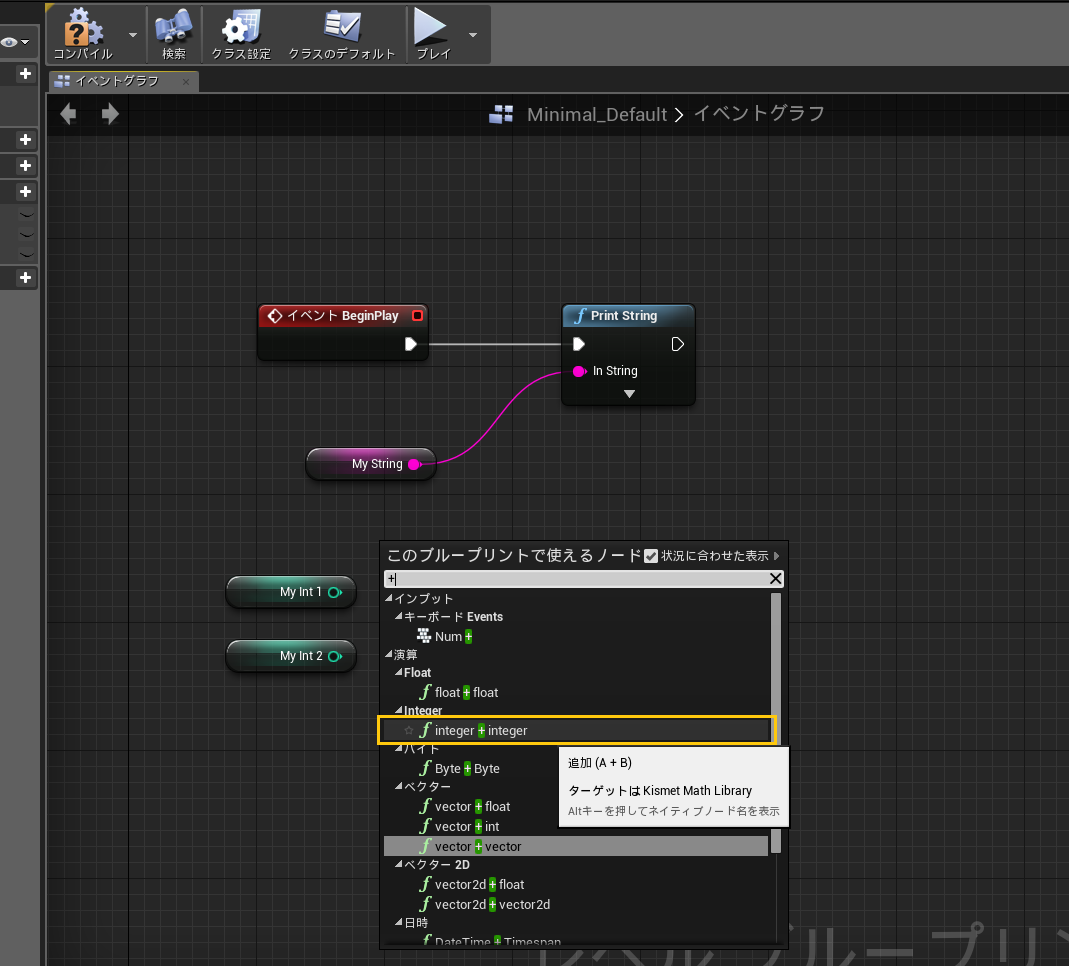Open Class Settings (クラス設定)
1069x966 pixels.
pyautogui.click(x=241, y=33)
